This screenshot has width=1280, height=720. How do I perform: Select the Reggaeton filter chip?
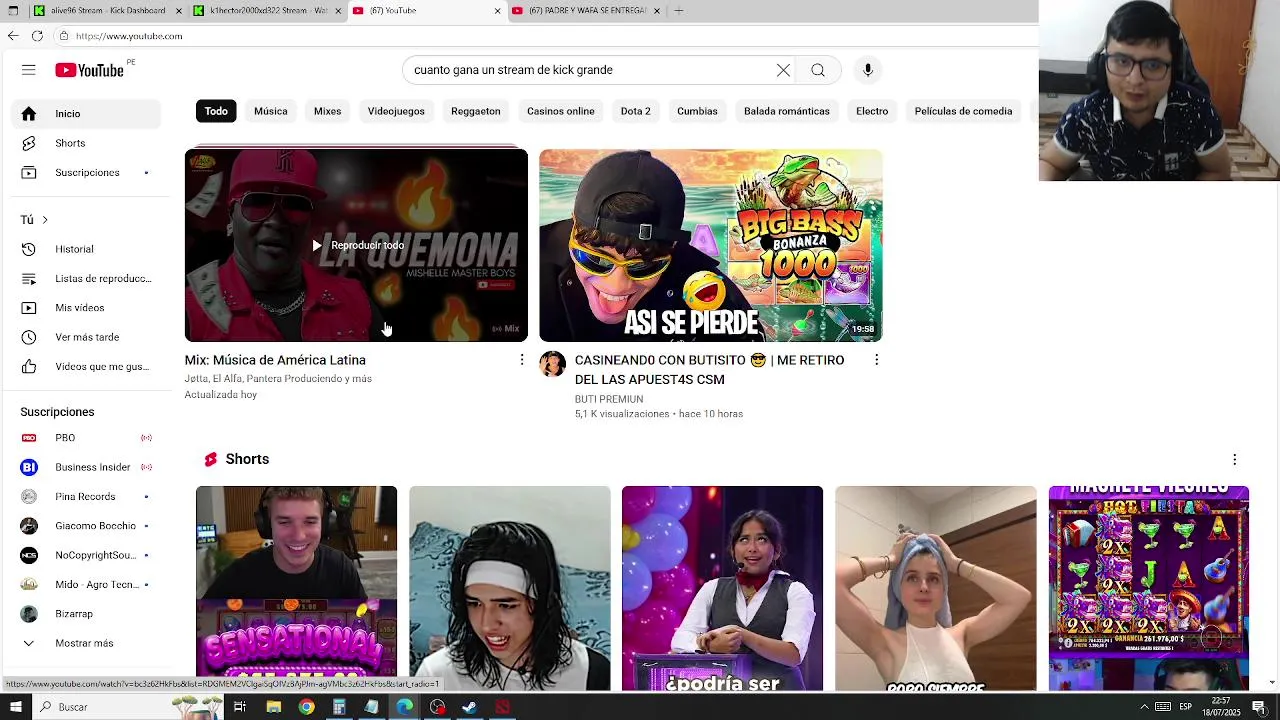click(x=475, y=111)
